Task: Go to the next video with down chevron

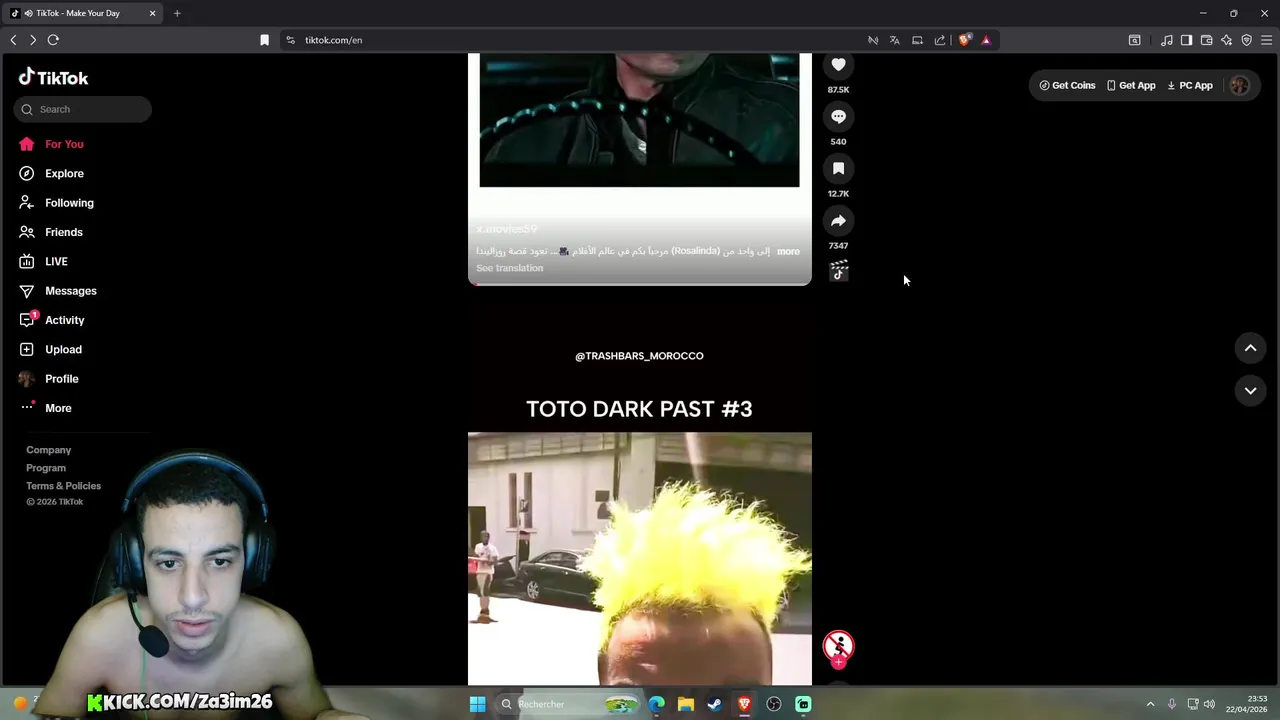Action: click(x=1250, y=391)
